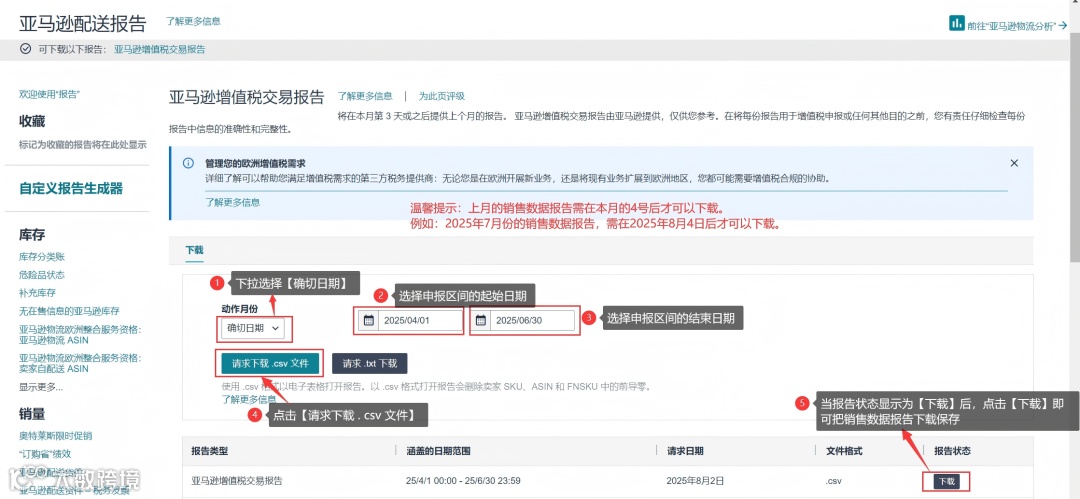Click 亚马逊增值税交易报告 cell in the table
The image size is (1080, 499).
[x=237, y=480]
